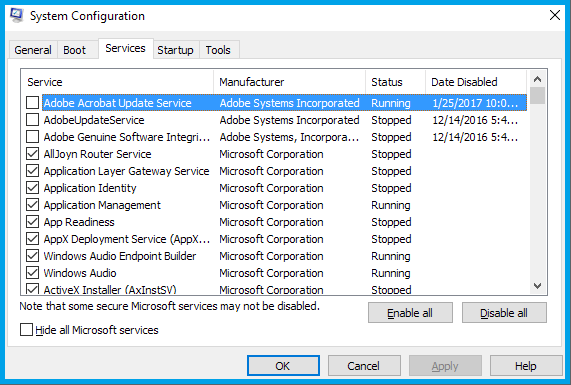Select the AdobeUpdateService row name
The image size is (571, 385).
pyautogui.click(x=94, y=120)
